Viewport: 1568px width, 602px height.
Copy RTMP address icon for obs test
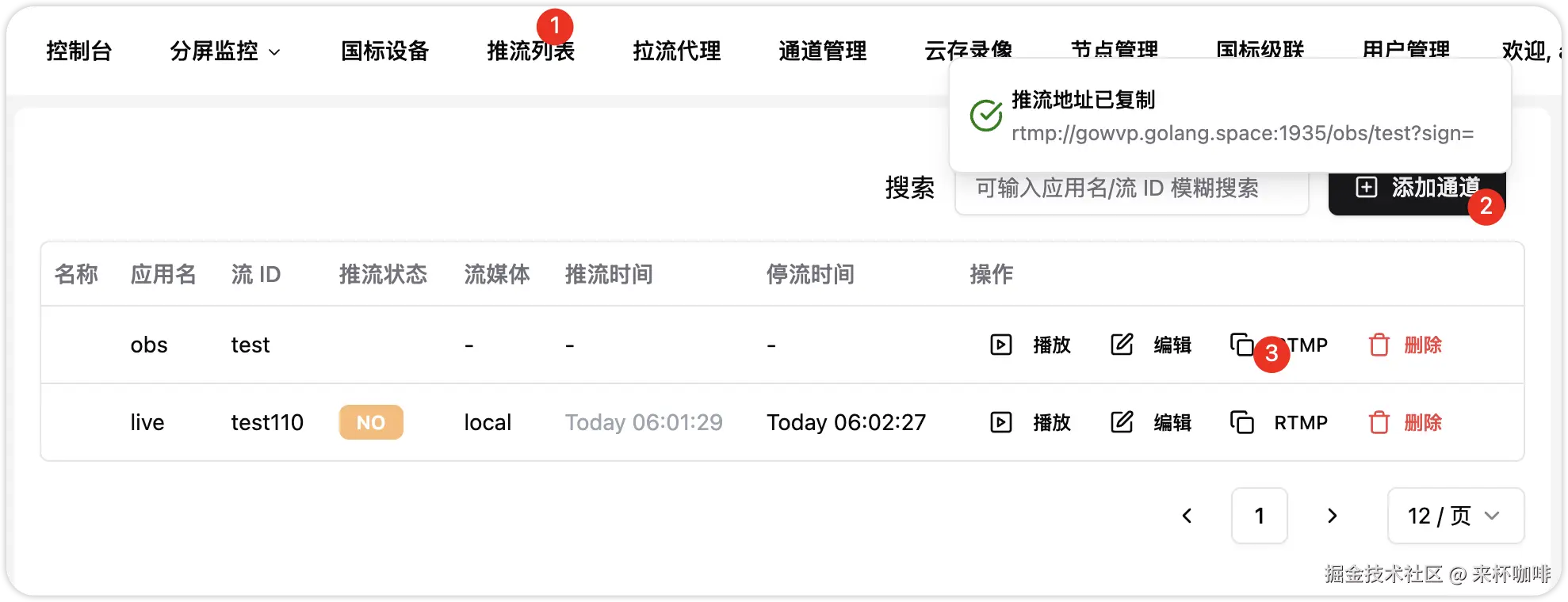tap(1241, 345)
